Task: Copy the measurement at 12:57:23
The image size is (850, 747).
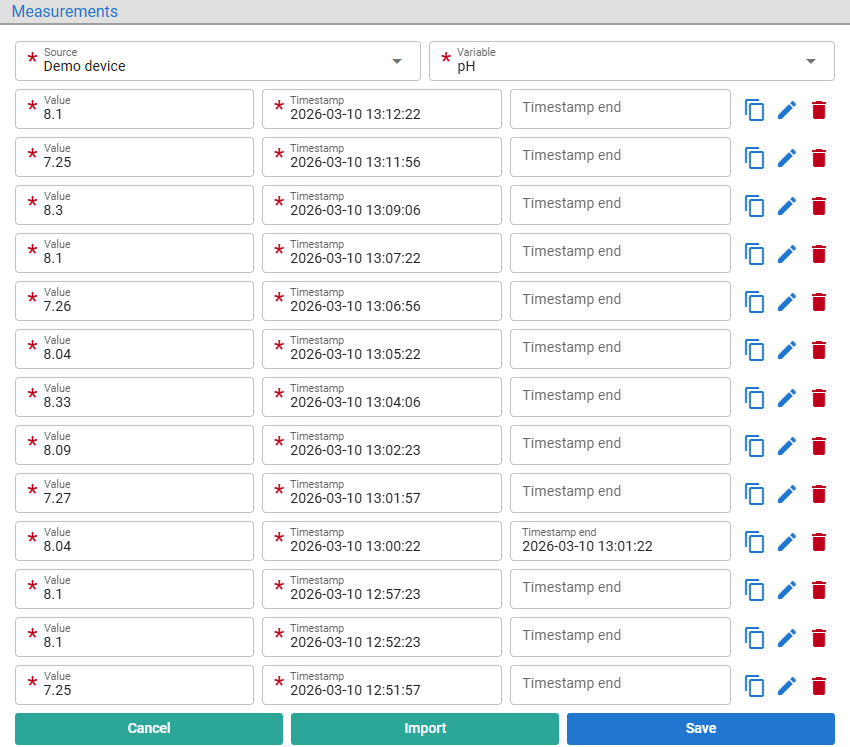Action: click(x=754, y=590)
